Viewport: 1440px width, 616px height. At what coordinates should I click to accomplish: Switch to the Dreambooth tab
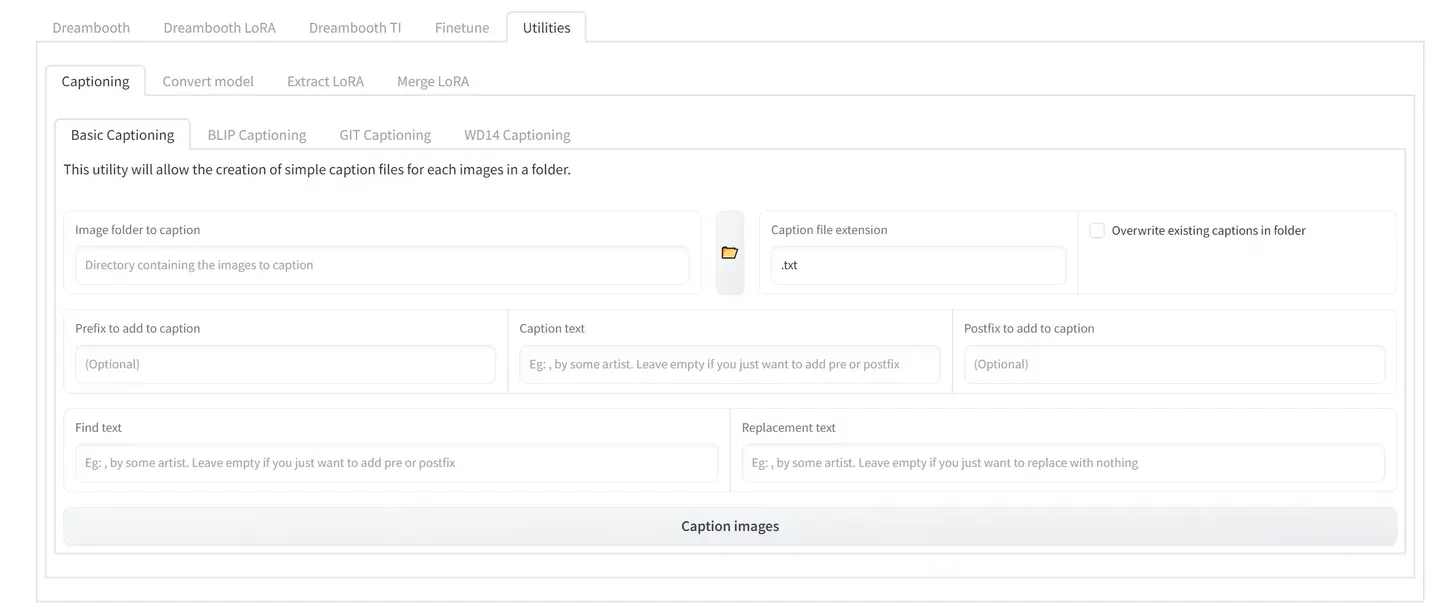tap(91, 28)
